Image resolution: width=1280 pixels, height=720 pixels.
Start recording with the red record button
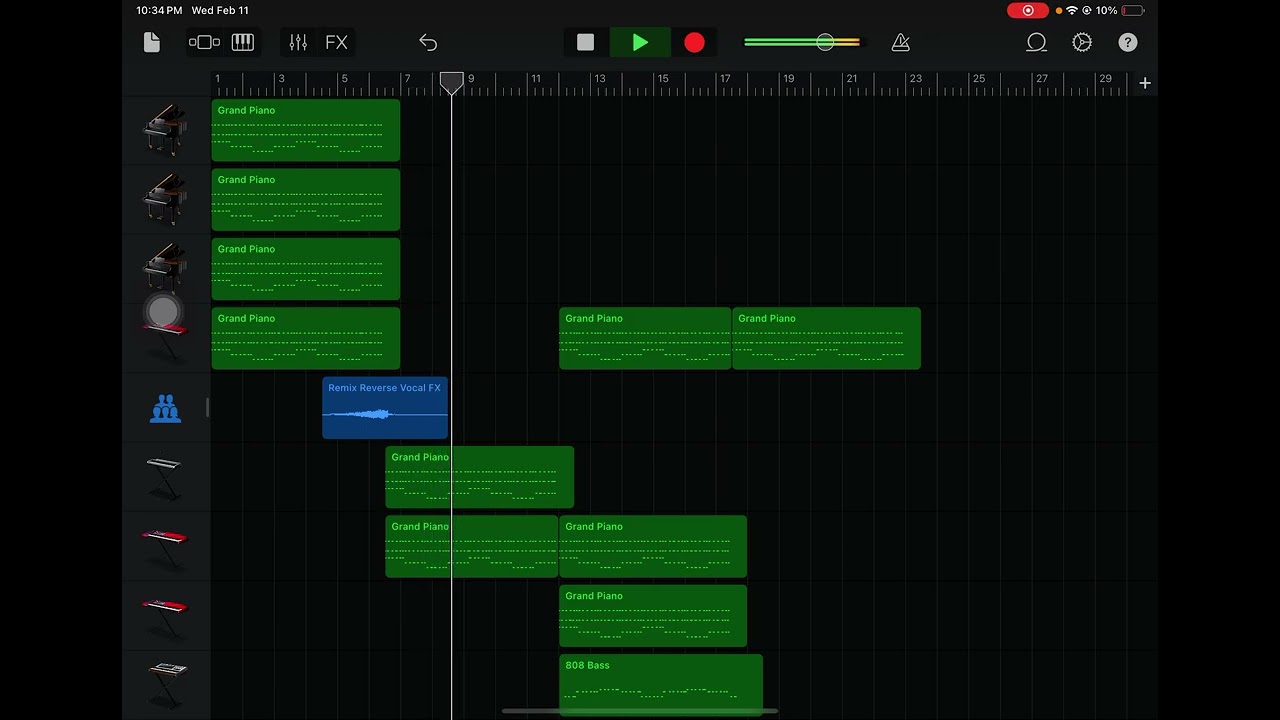tap(694, 42)
